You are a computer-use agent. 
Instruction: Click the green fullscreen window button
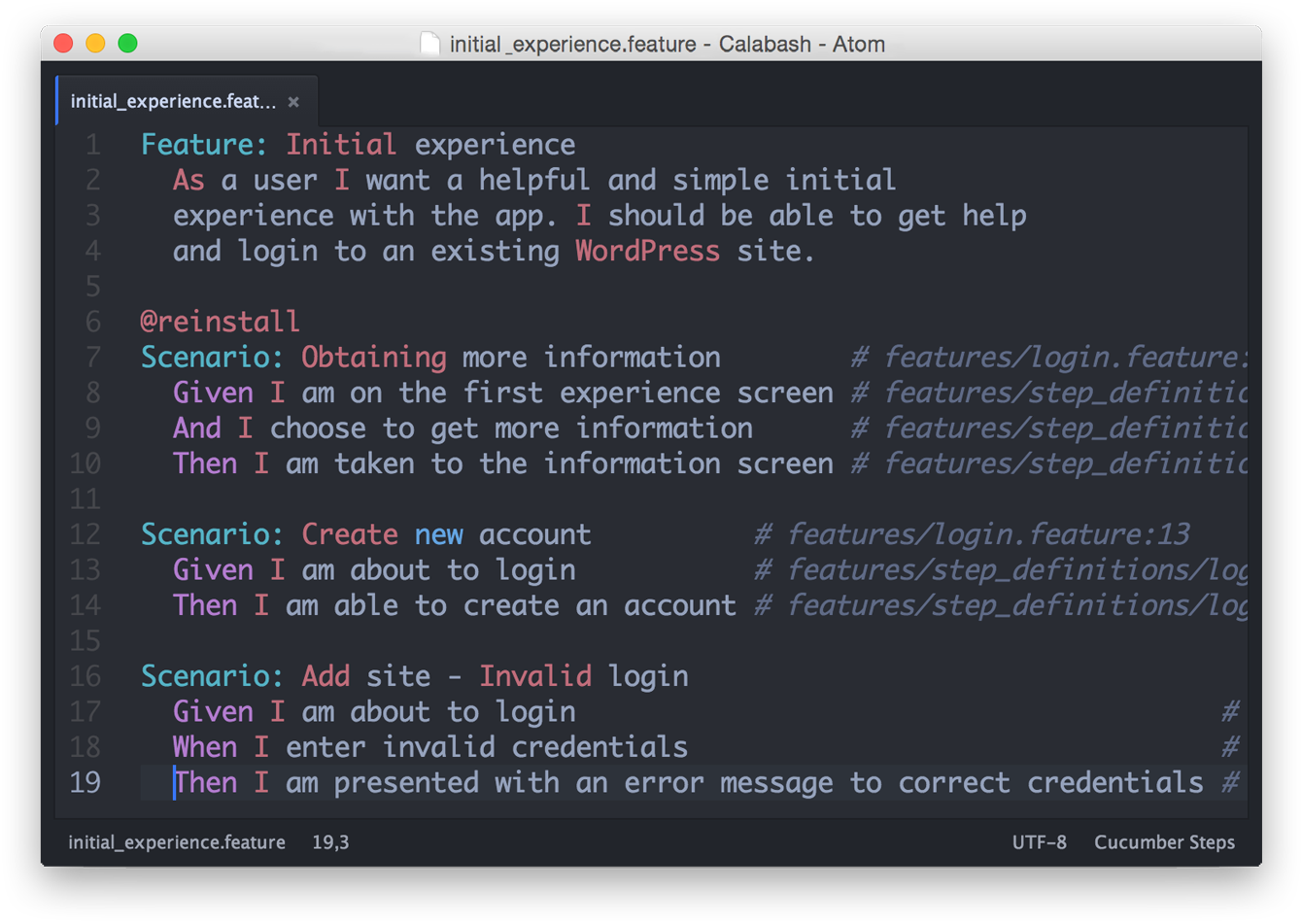point(127,44)
